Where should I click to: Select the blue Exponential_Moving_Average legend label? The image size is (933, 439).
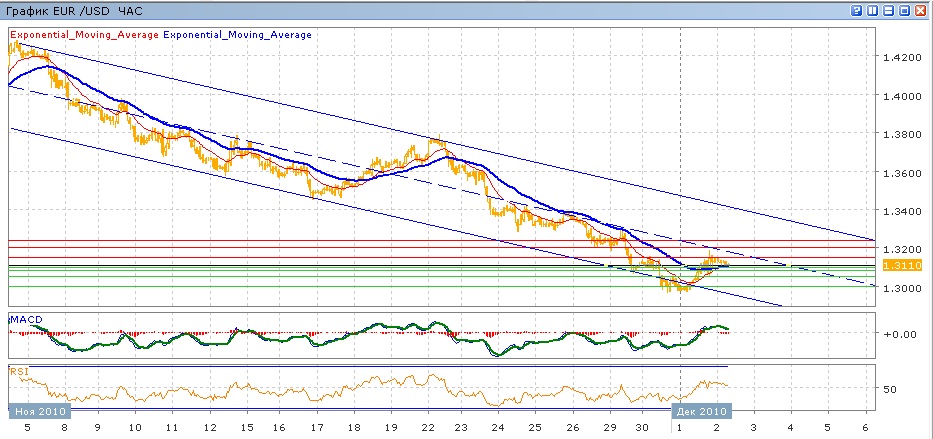[x=237, y=35]
